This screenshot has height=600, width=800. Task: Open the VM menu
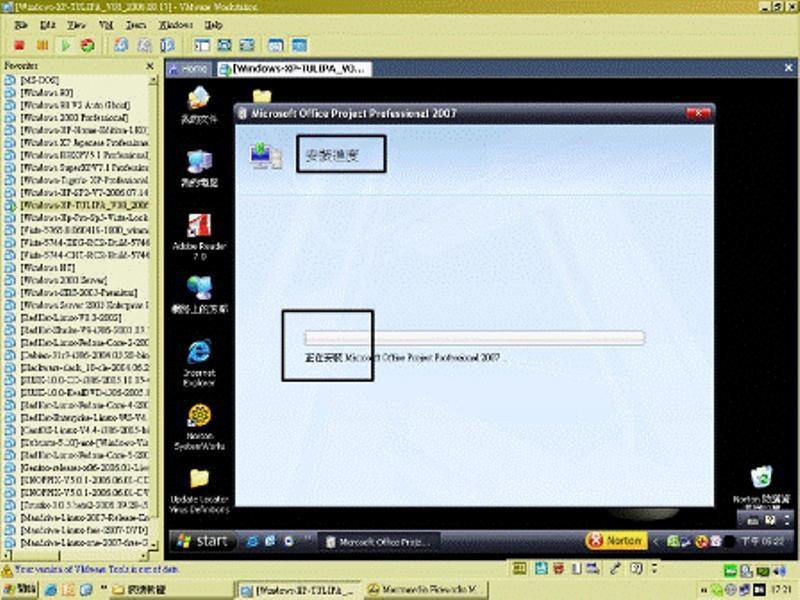[106, 24]
